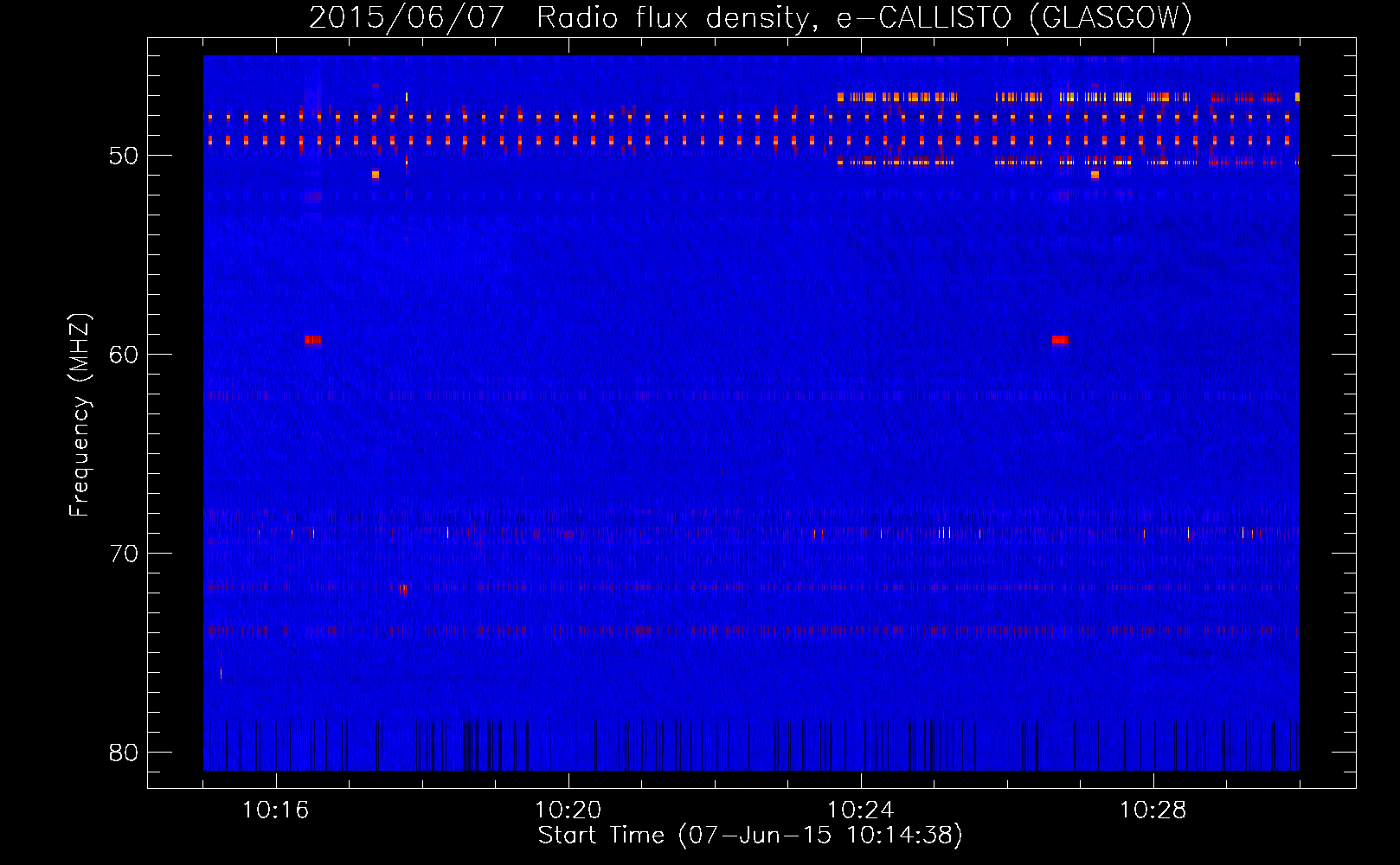Screen dimensions: 1400x865
Task: Click the orange spot near 10:17 at 51 MHz
Action: (376, 175)
